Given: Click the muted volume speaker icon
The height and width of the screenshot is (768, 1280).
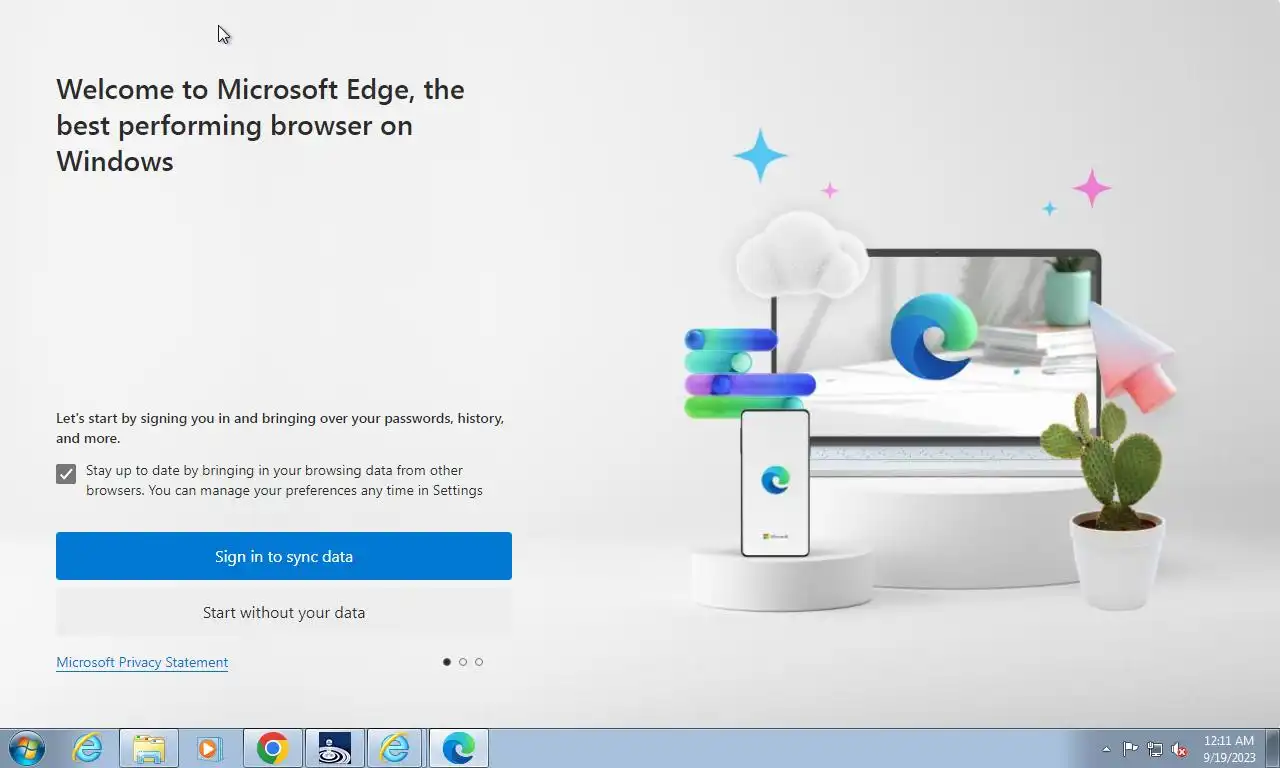Looking at the screenshot, I should click(1180, 749).
